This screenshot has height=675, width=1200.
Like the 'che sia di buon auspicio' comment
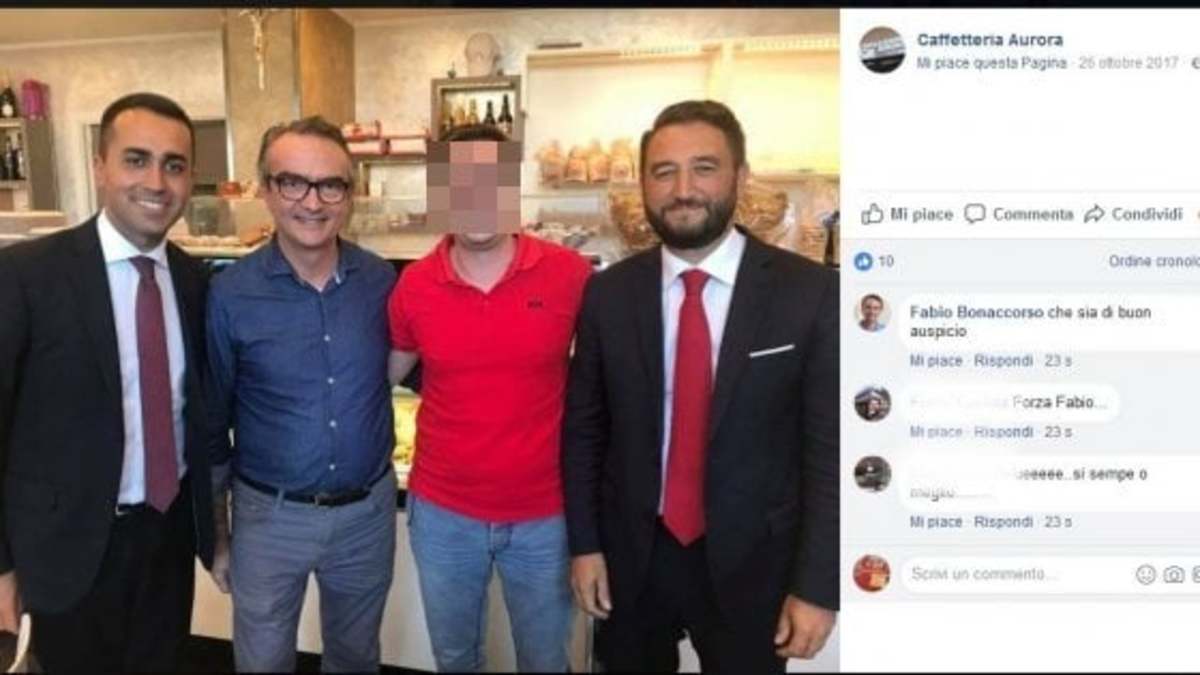click(x=935, y=361)
